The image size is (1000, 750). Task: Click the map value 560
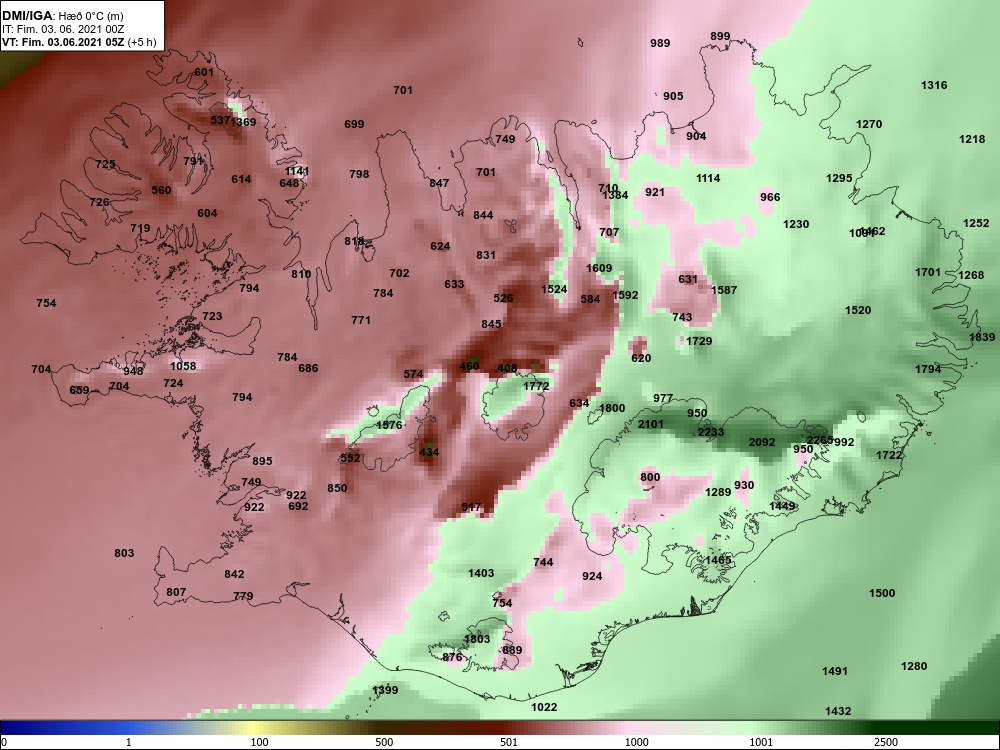(161, 191)
